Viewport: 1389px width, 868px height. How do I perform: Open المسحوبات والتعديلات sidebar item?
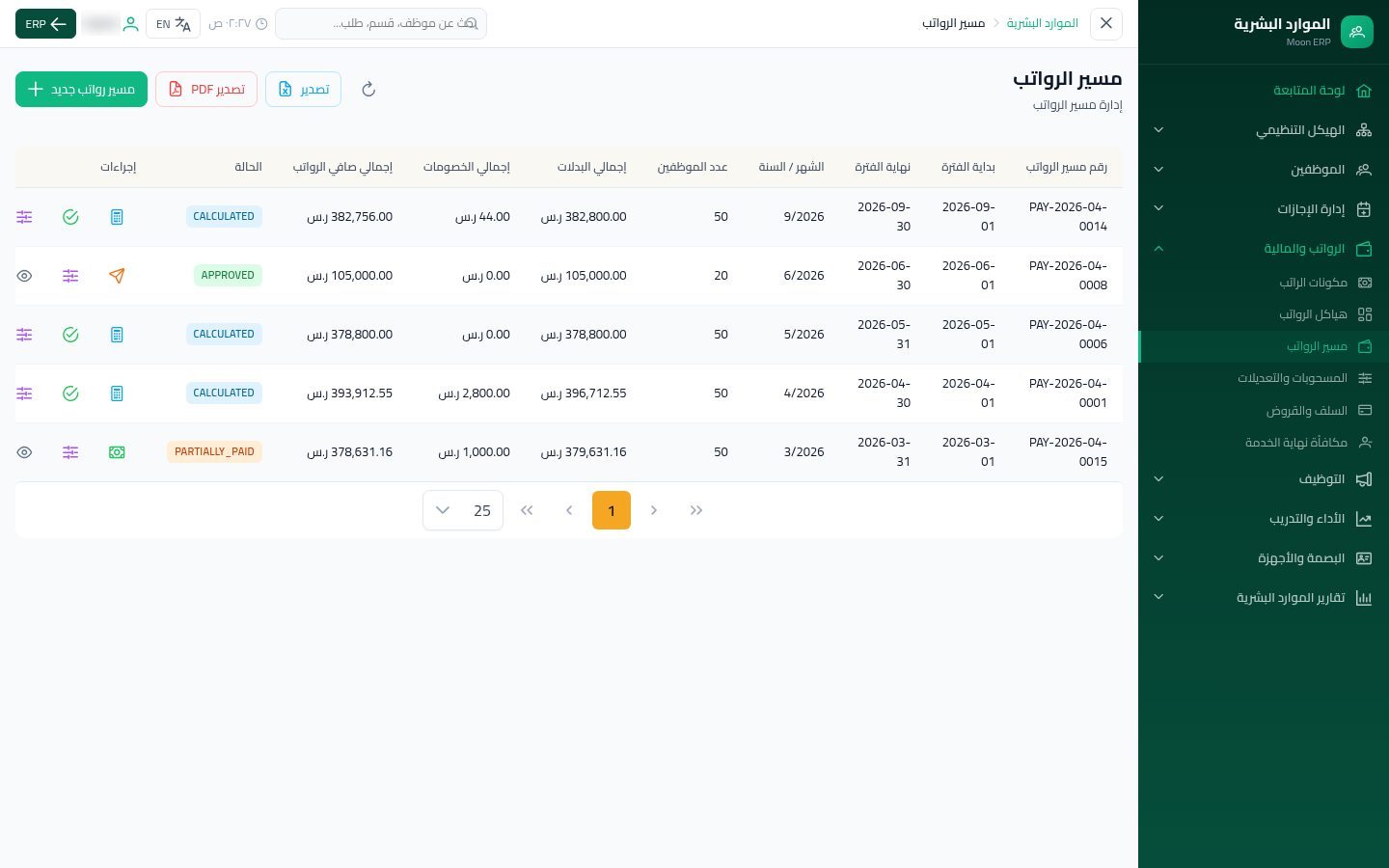click(x=1264, y=378)
